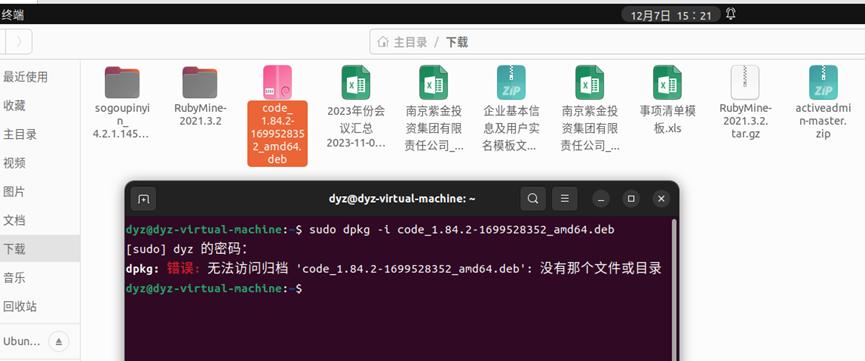
Task: Click the dpkg 错误 message line
Action: pyautogui.click(x=393, y=269)
